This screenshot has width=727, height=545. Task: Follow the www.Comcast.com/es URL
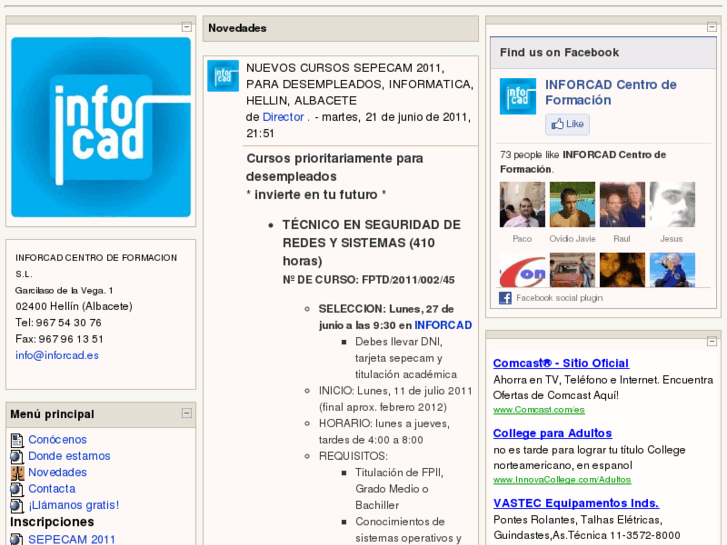(539, 410)
